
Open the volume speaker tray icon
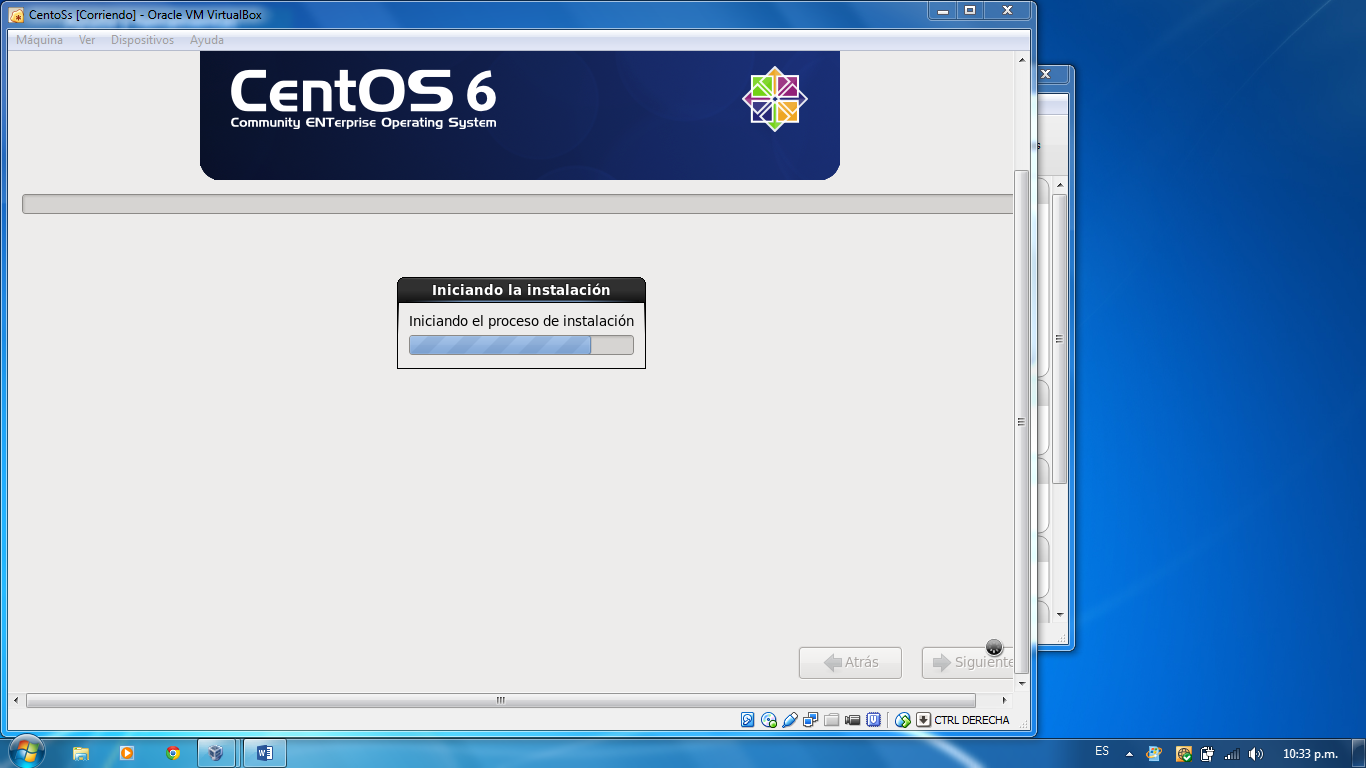pos(1256,754)
